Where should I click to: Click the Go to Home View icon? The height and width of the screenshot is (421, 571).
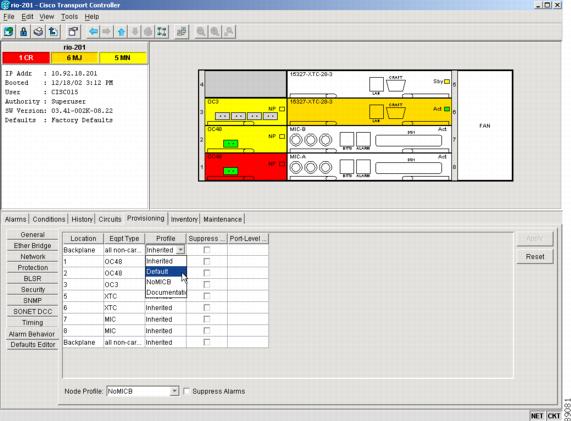[148, 32]
